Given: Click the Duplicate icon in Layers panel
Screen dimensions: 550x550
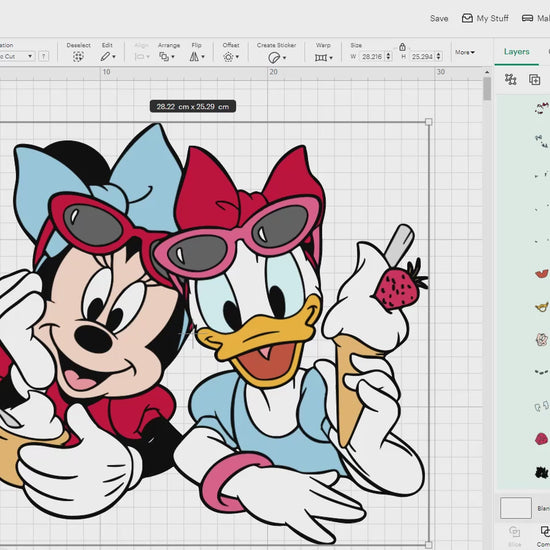Looking at the screenshot, I should [534, 80].
